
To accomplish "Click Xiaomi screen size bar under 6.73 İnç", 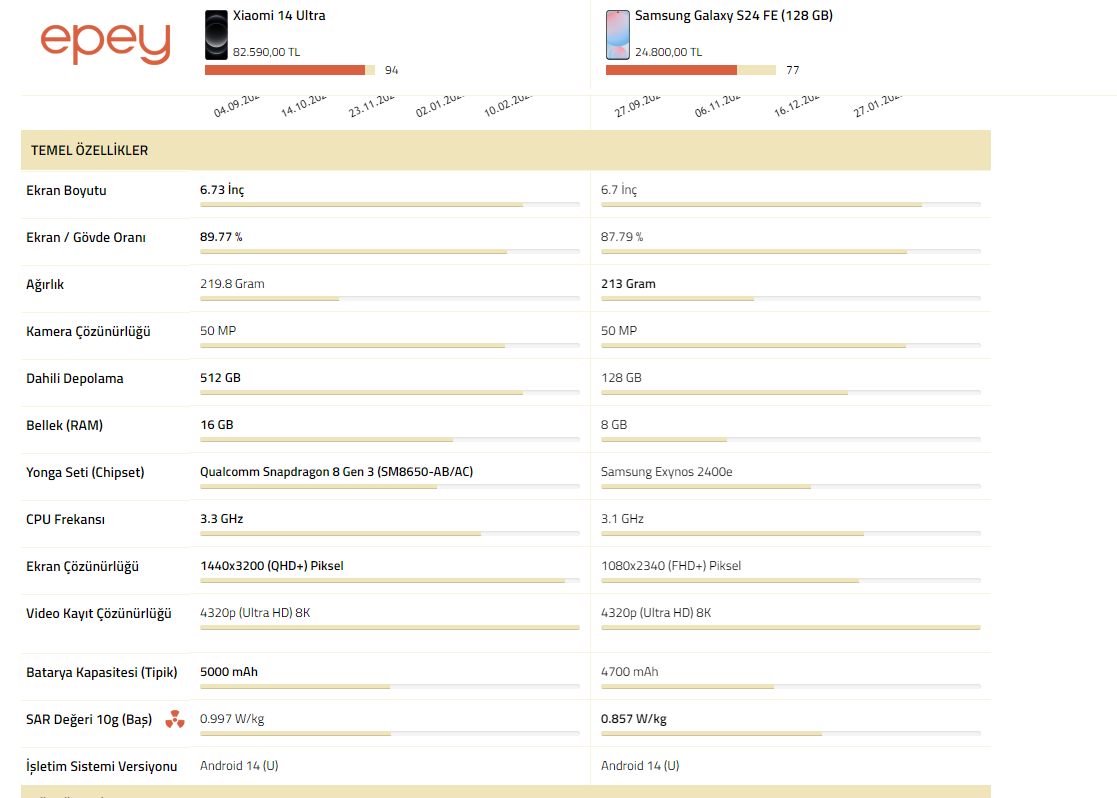I will [x=390, y=204].
